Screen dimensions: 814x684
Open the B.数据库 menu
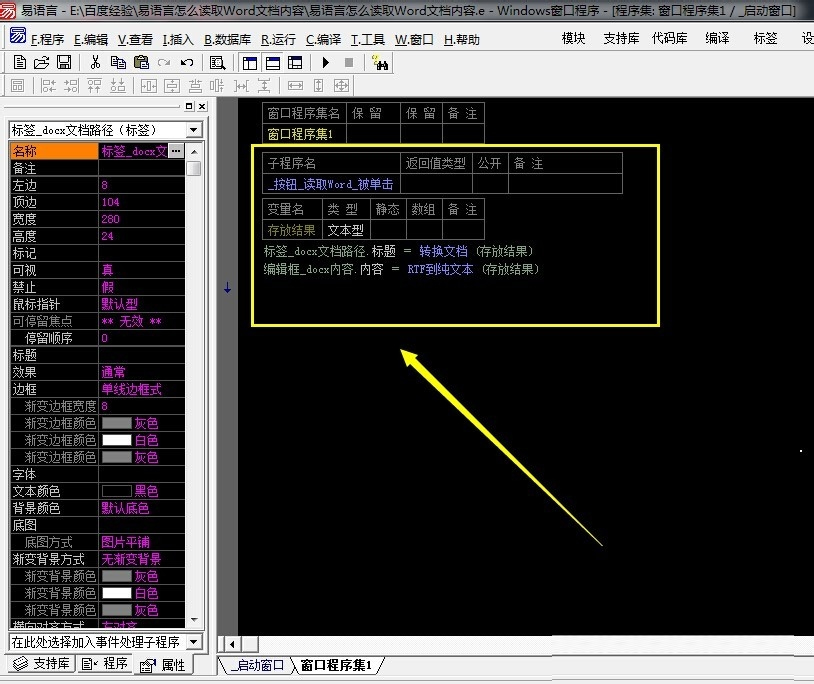(x=227, y=39)
